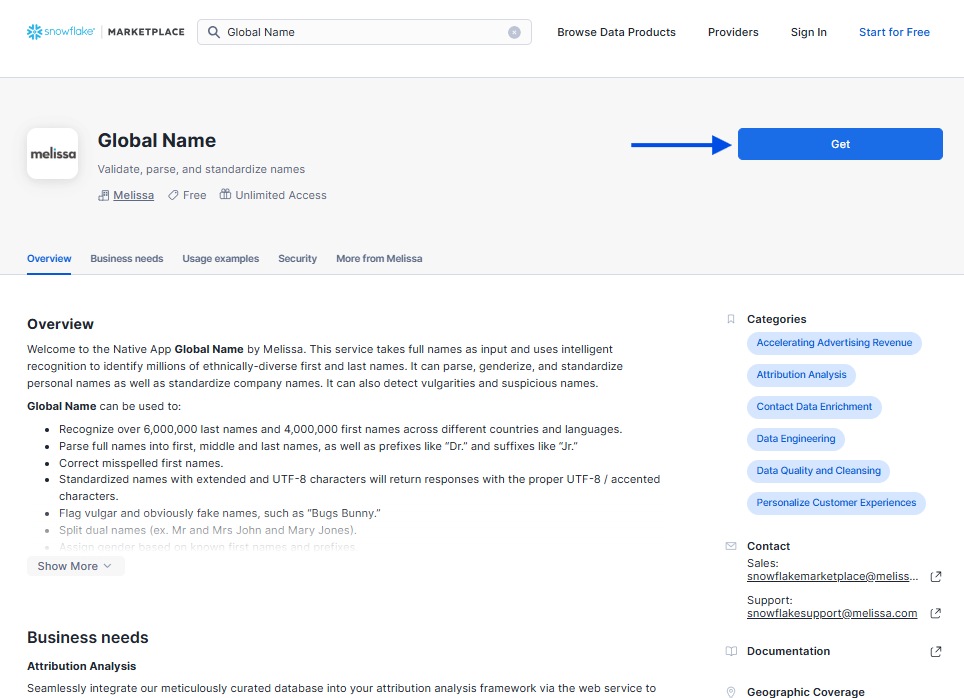Select the Data Engineering category tag
964x698 pixels.
pos(796,438)
